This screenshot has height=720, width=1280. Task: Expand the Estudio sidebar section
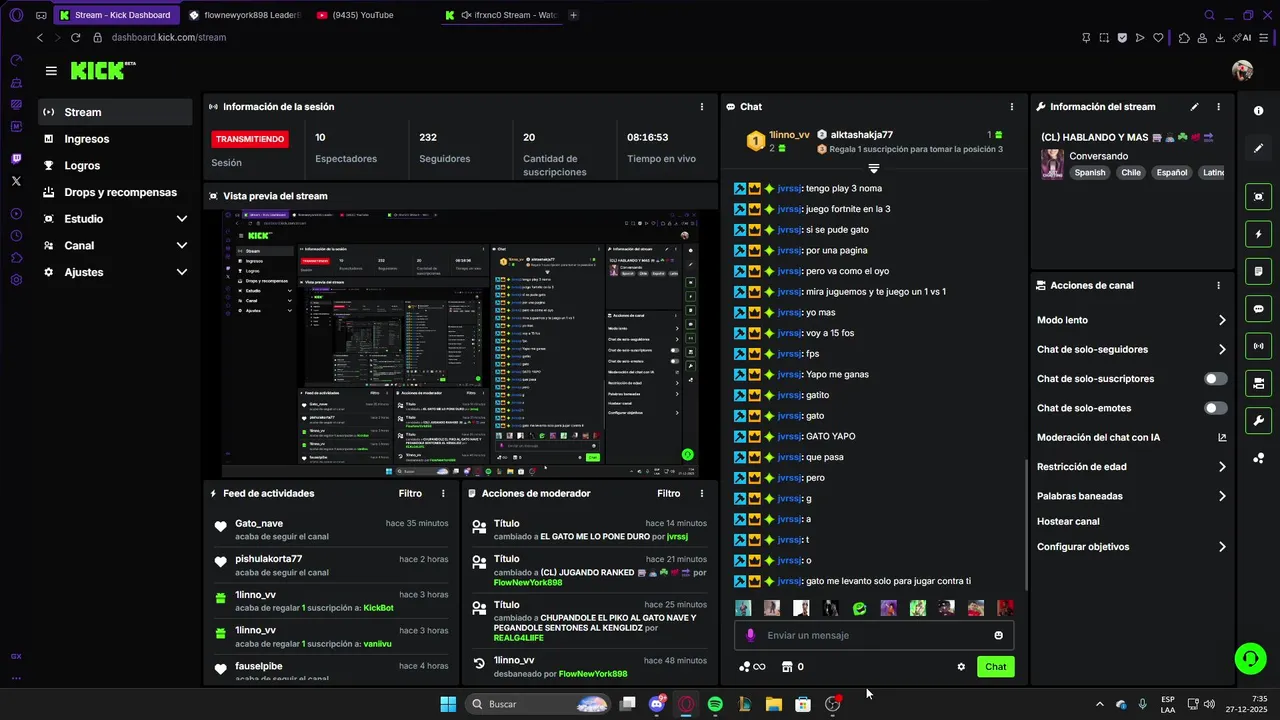tap(115, 219)
